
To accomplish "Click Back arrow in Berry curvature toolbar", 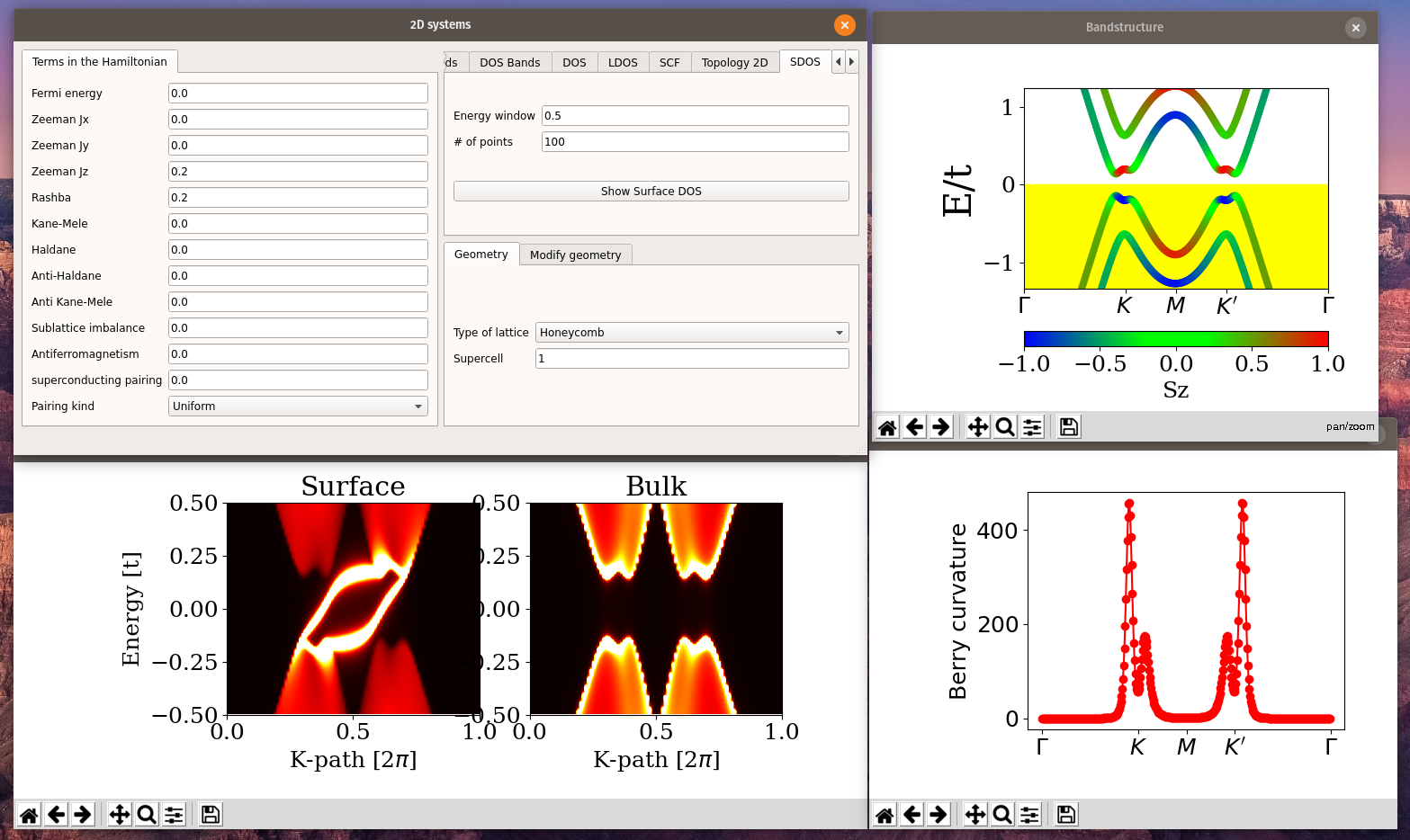I will [912, 815].
